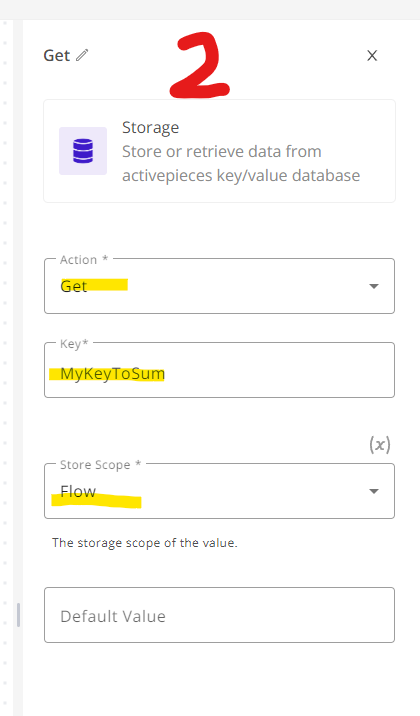The width and height of the screenshot is (420, 716).
Task: Click the Action * field label
Action: tap(84, 260)
